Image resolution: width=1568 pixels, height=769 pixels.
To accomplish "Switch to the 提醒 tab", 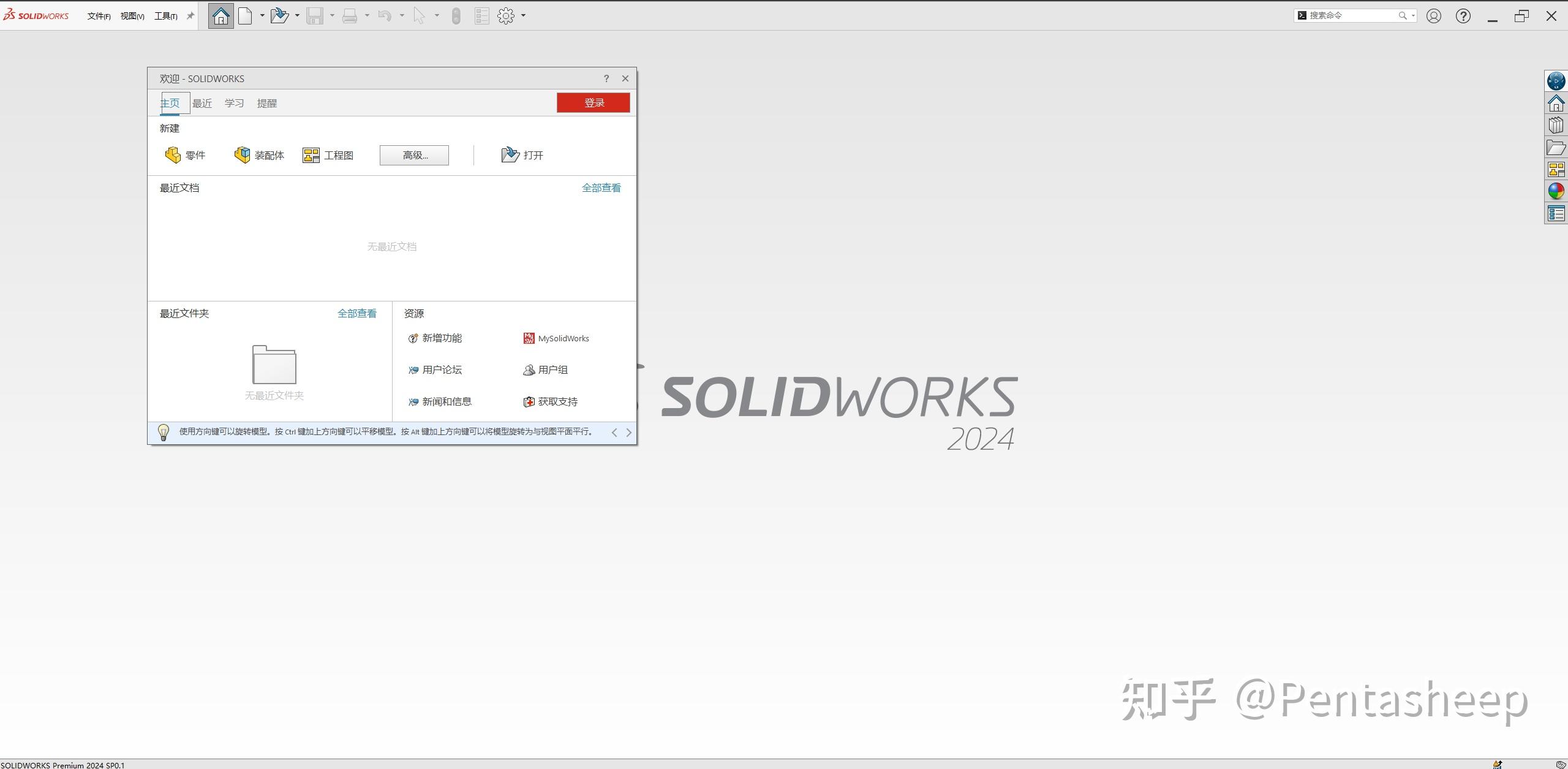I will tap(267, 103).
